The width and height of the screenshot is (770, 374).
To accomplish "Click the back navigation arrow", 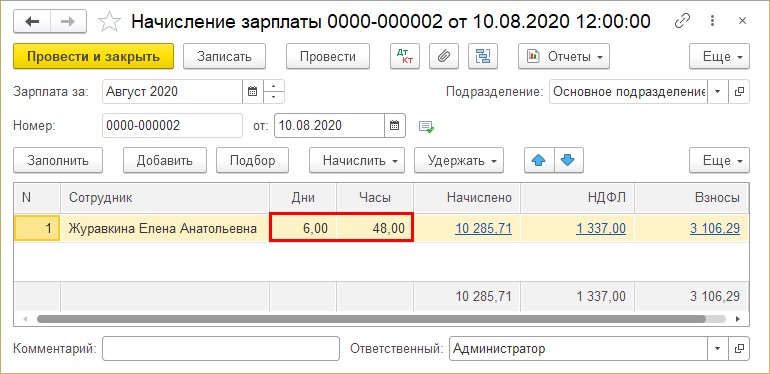I will coord(32,22).
